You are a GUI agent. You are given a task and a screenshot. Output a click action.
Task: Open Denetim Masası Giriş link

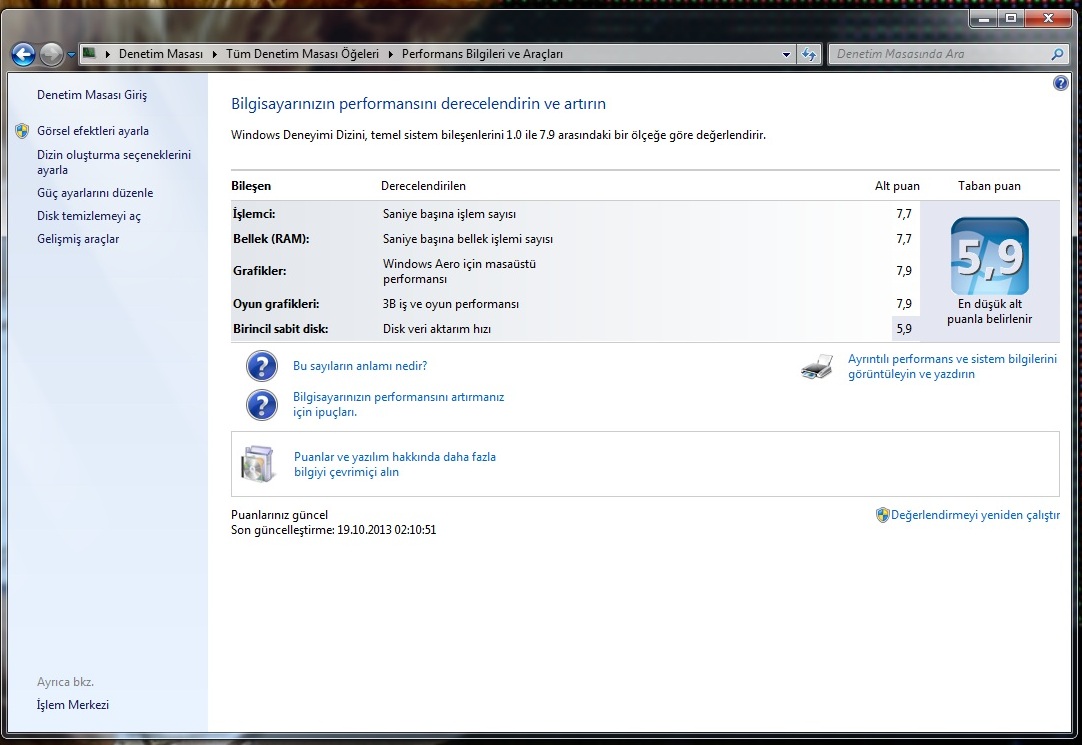coord(92,95)
